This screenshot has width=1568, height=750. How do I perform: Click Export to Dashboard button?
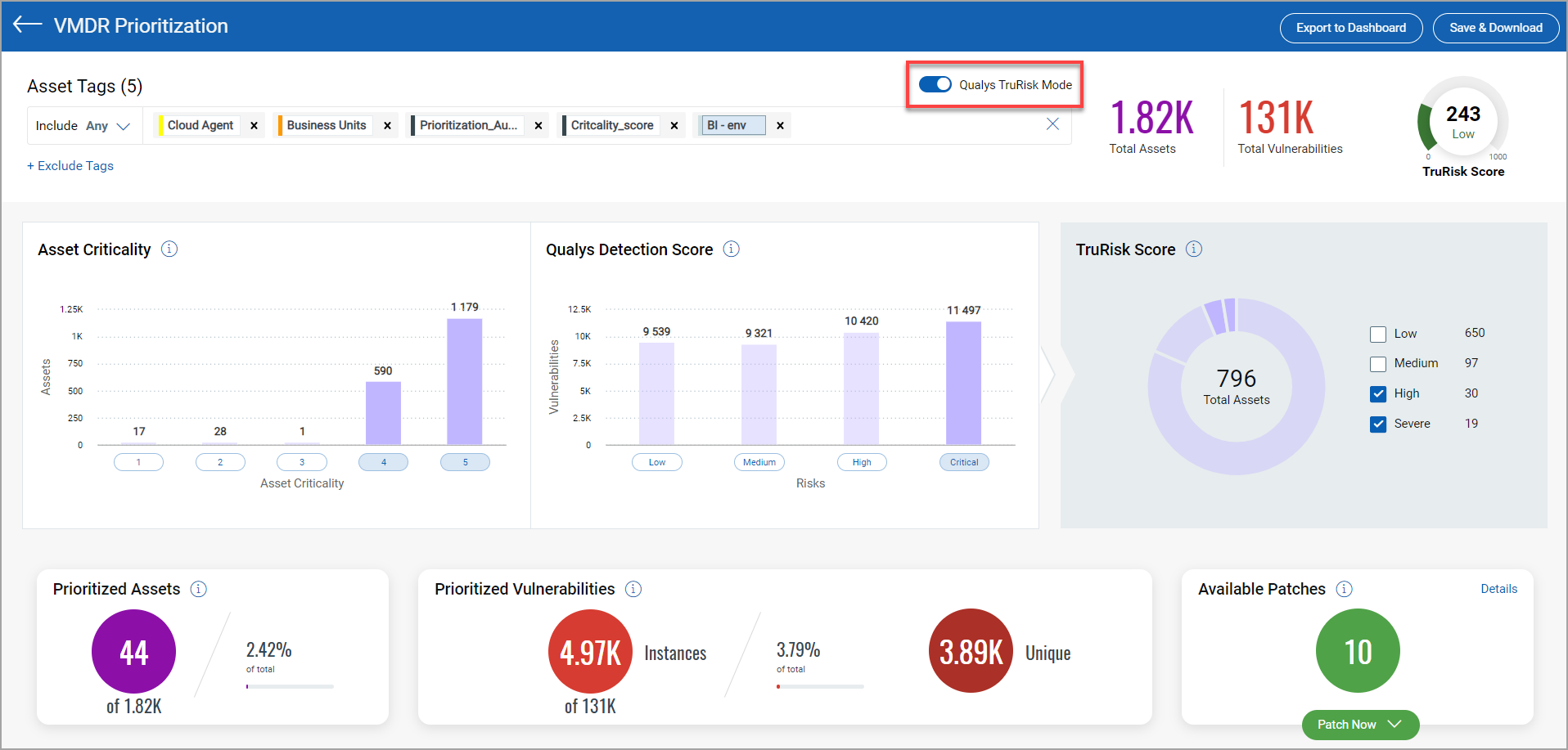1351,28
